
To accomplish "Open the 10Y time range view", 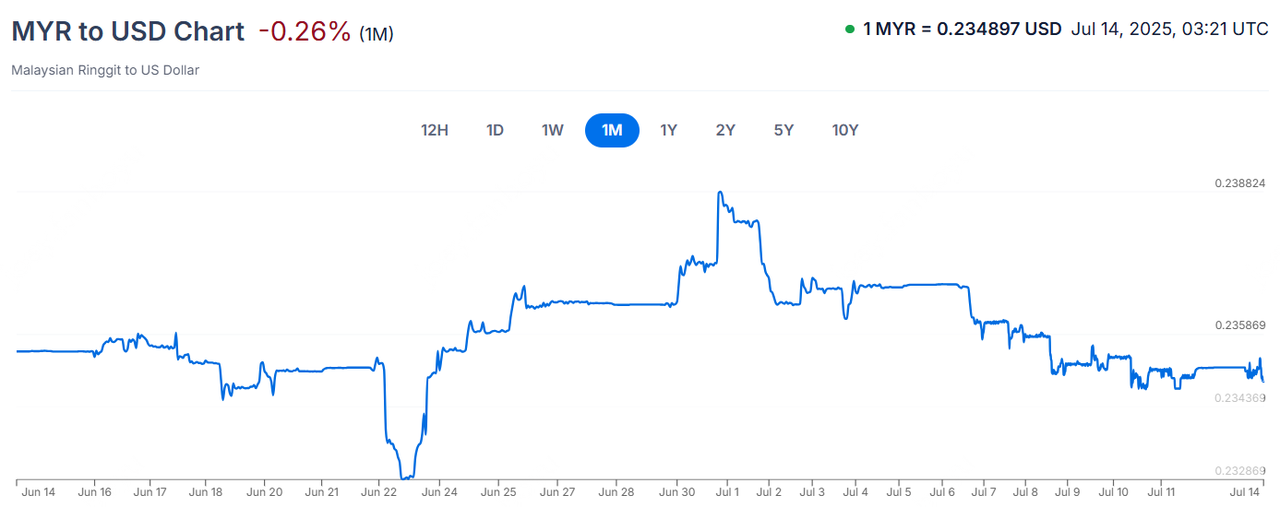I will [845, 130].
